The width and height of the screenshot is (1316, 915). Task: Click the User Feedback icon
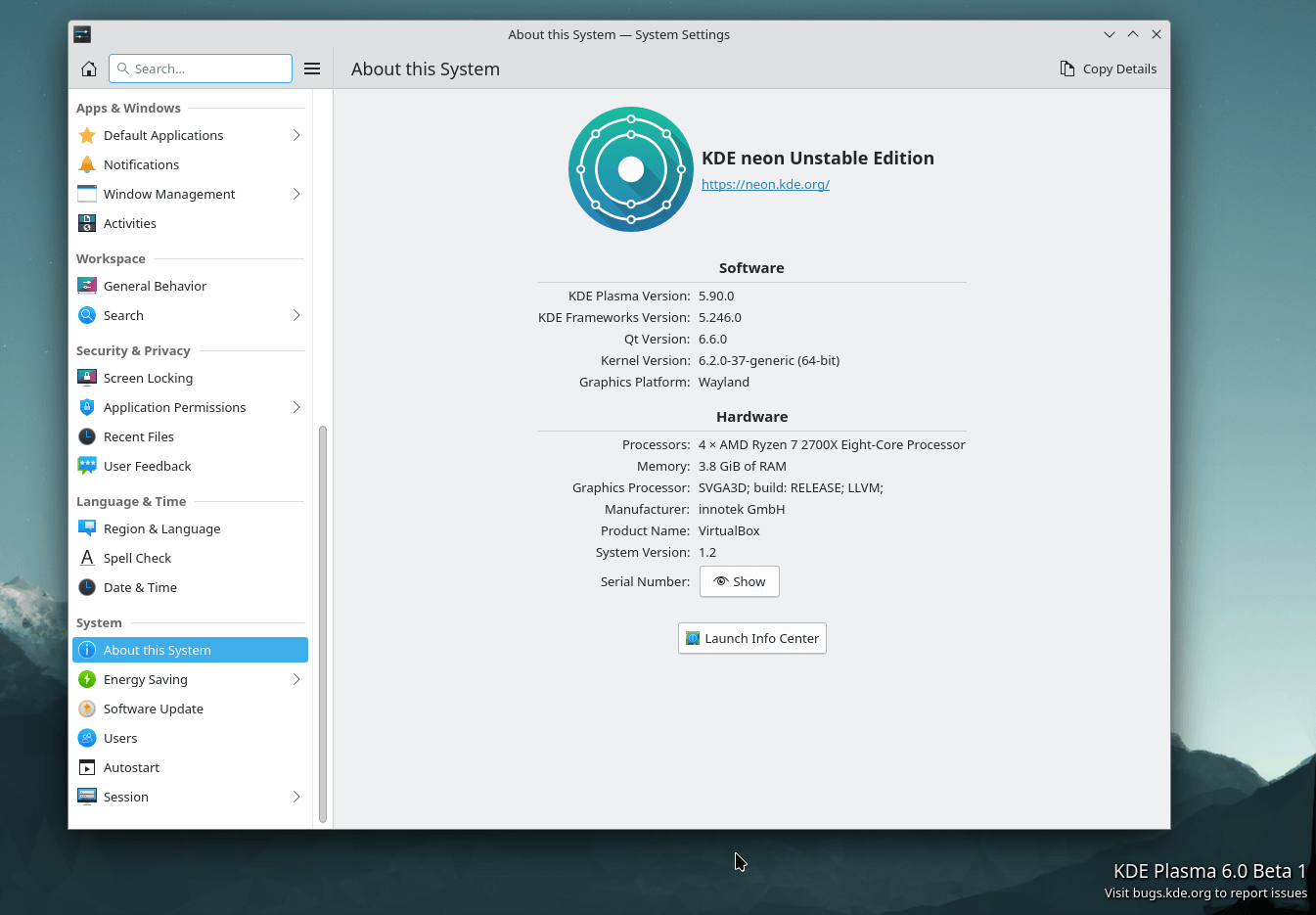pyautogui.click(x=87, y=466)
